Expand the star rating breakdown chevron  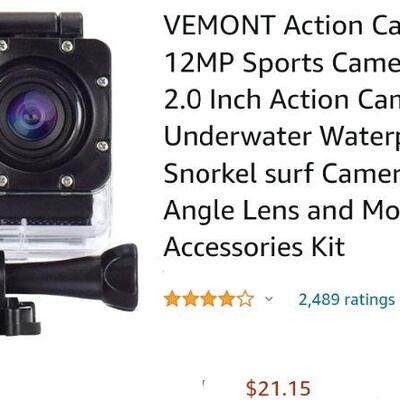pos(269,299)
